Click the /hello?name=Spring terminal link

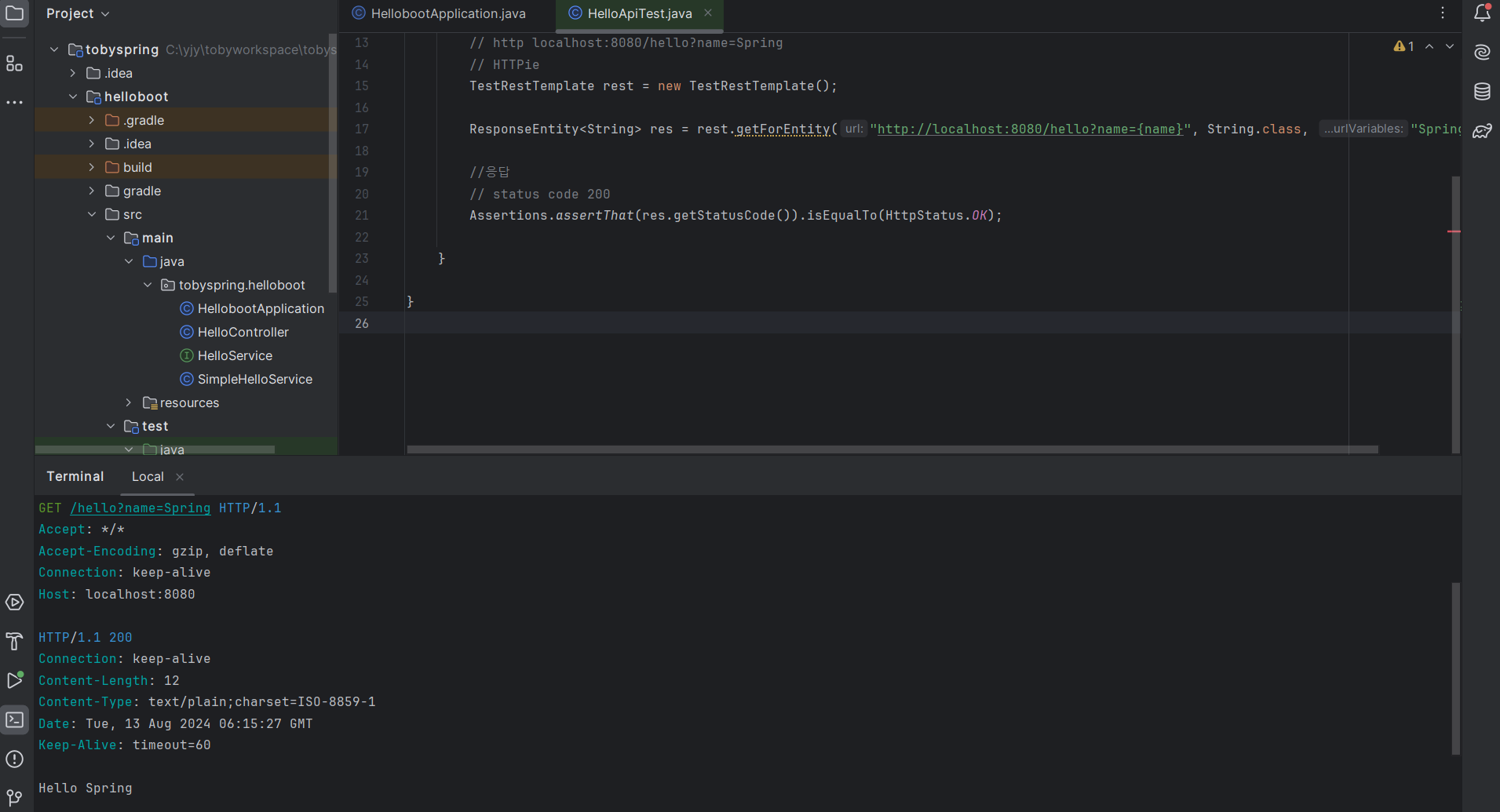coord(141,508)
